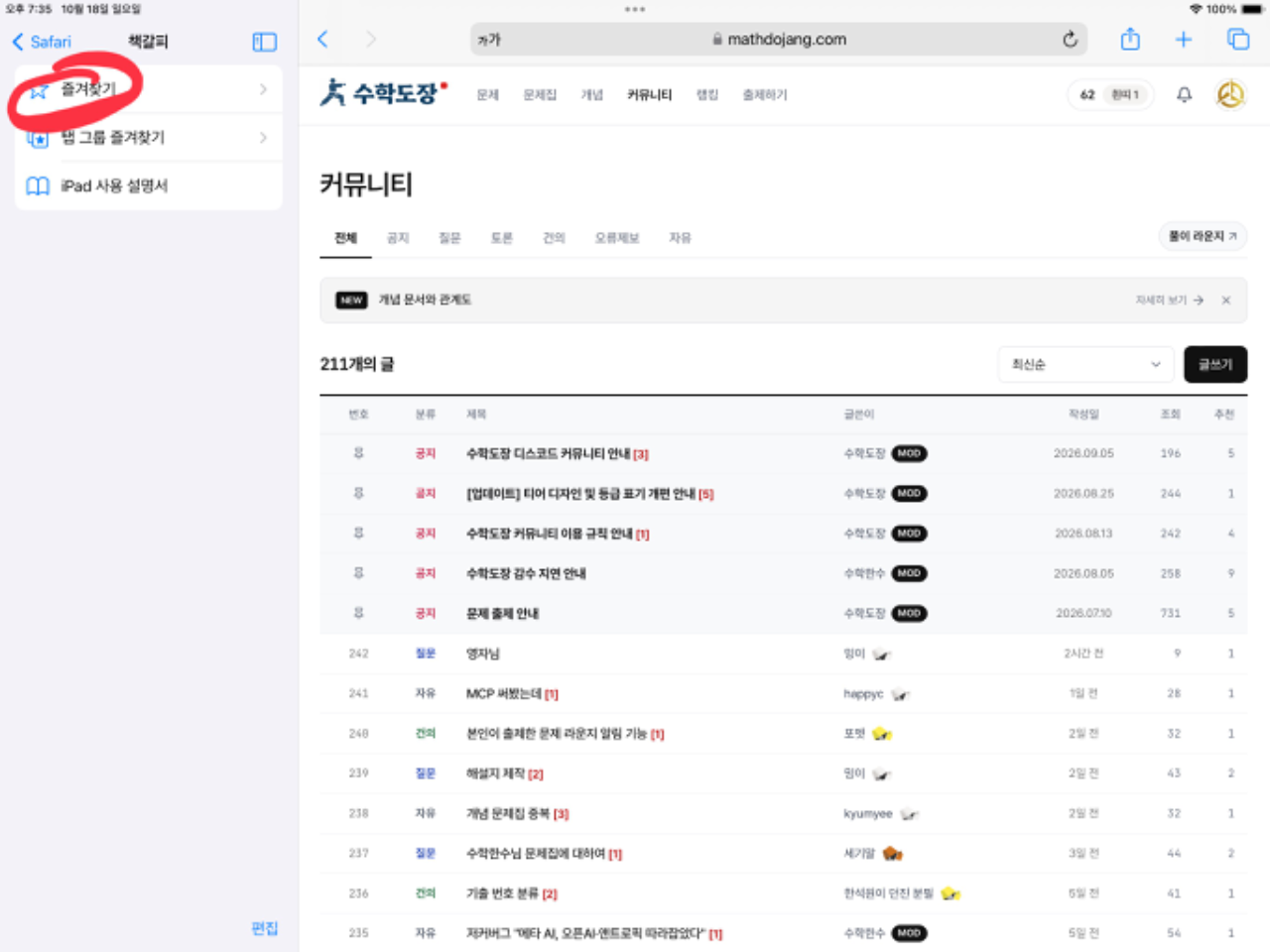The height and width of the screenshot is (952, 1270).
Task: Tap the mathdojang.com address field
Action: point(779,40)
